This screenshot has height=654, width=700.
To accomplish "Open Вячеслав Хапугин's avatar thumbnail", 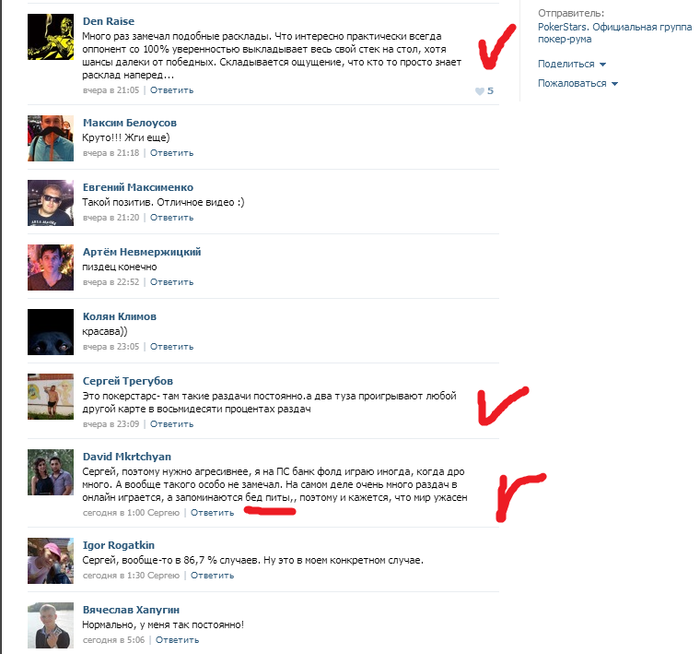I will (50, 625).
